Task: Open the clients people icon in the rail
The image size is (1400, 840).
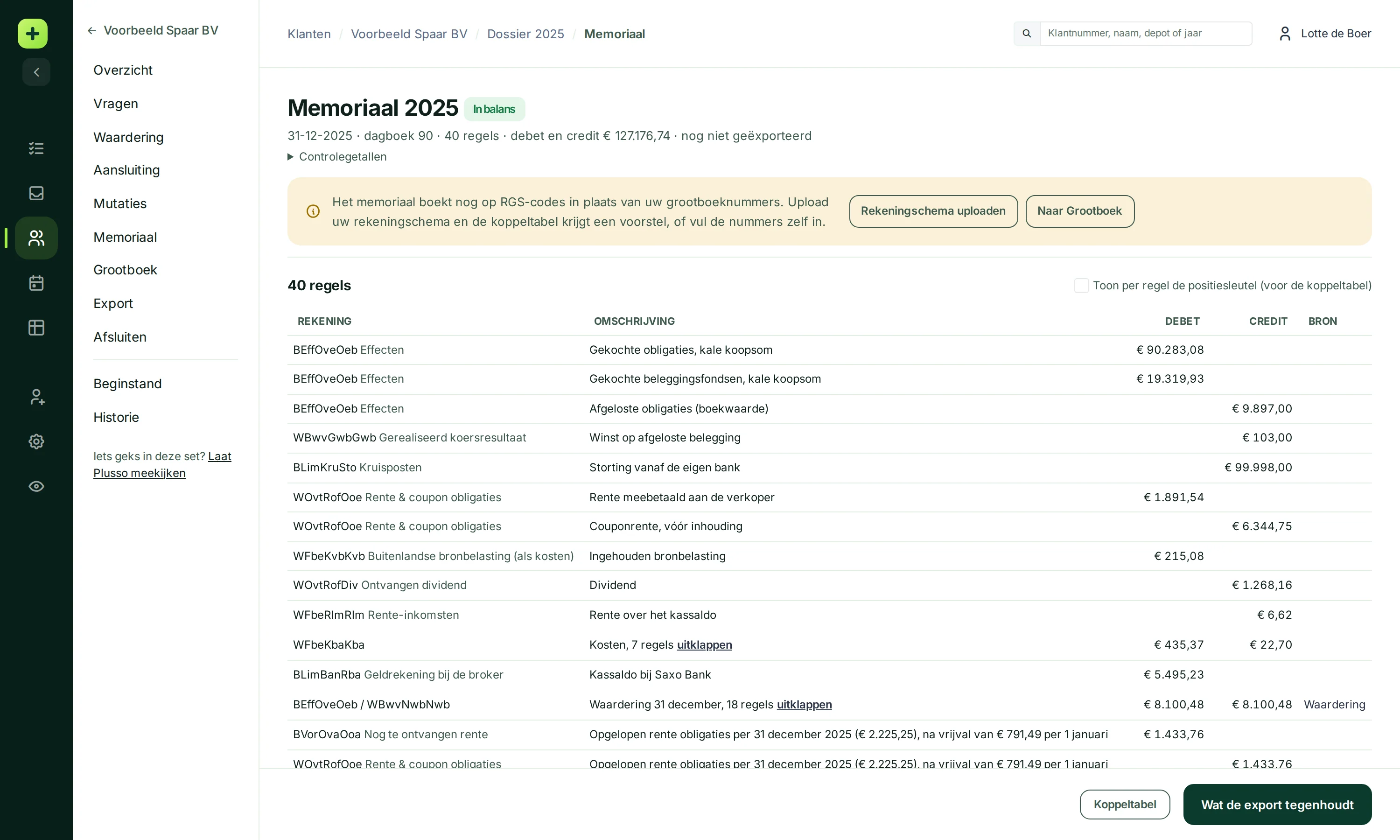Action: tap(36, 238)
